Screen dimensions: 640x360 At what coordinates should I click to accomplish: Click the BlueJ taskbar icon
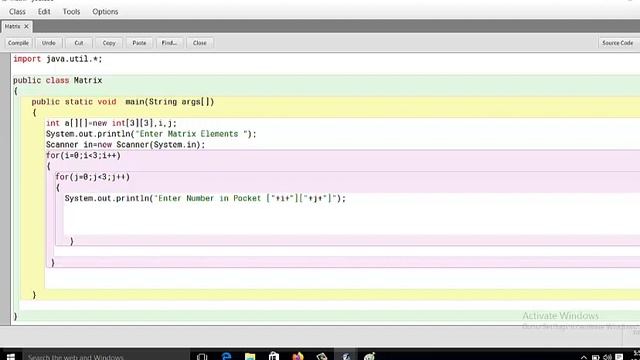coord(346,356)
